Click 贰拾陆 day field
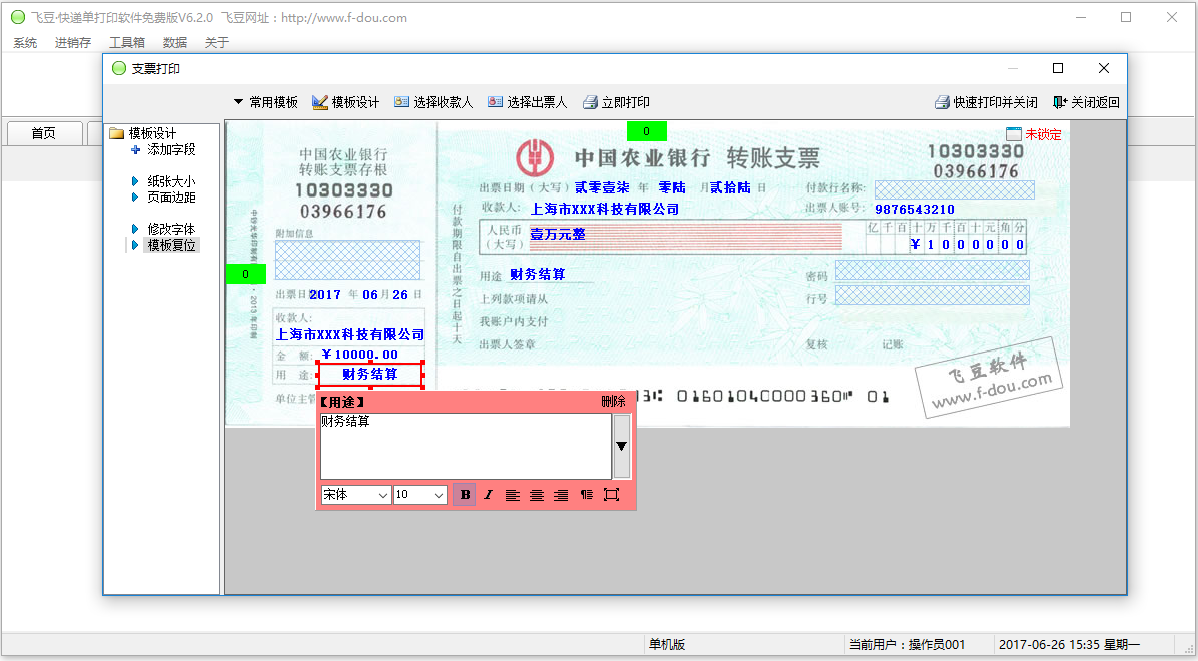The width and height of the screenshot is (1198, 661). 730,187
